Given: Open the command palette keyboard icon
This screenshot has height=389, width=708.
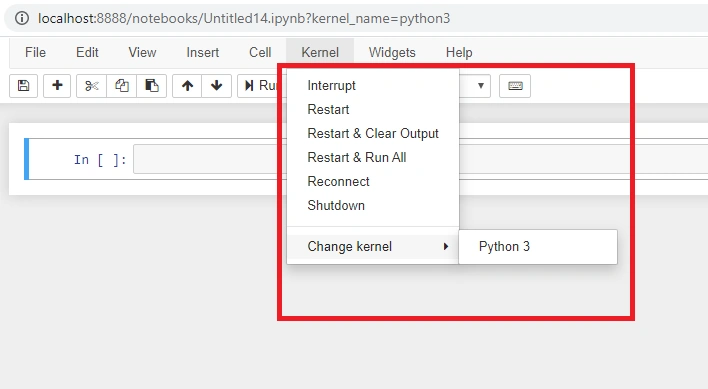Looking at the screenshot, I should click(515, 86).
